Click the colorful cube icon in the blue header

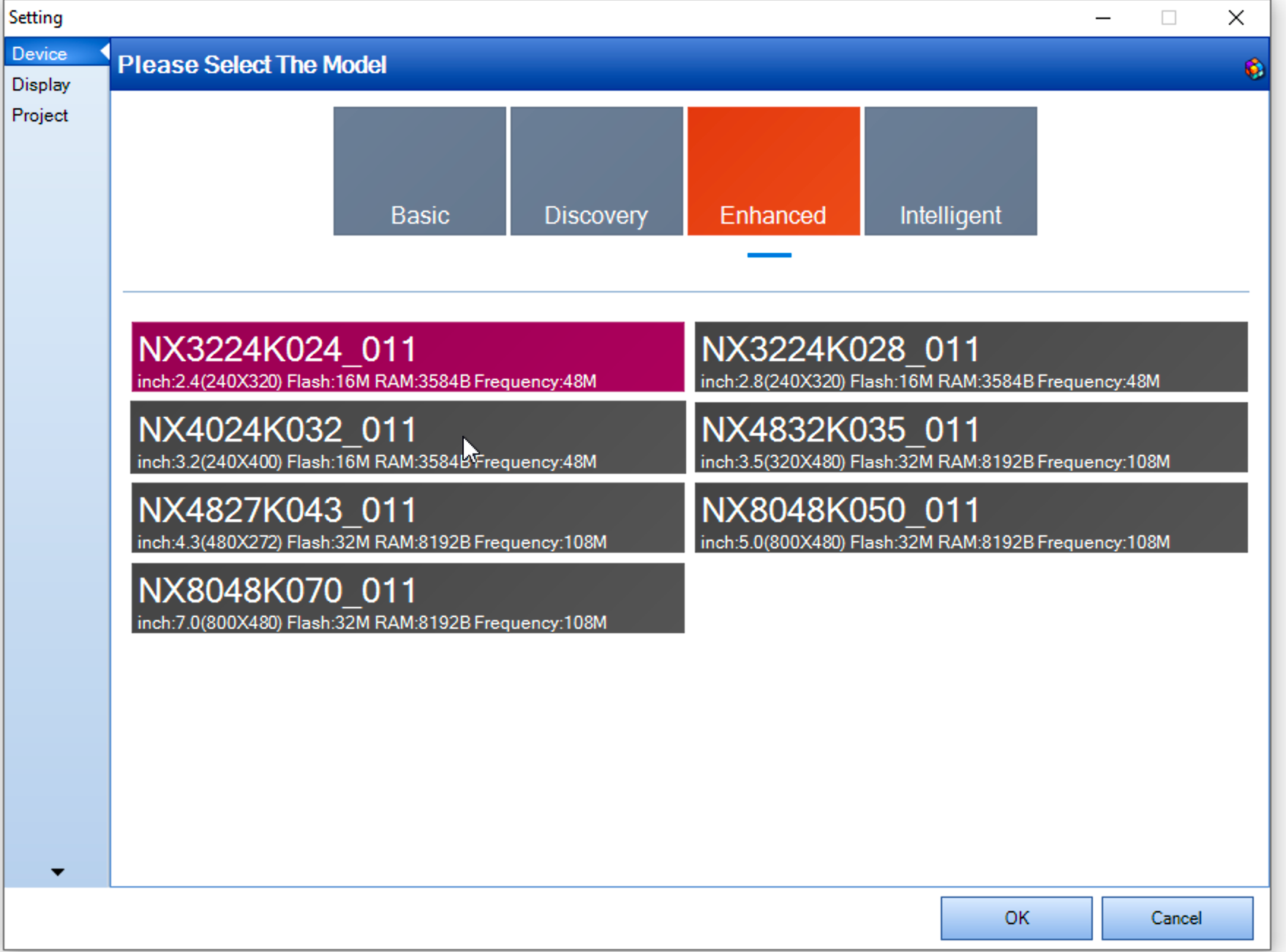tap(1255, 67)
